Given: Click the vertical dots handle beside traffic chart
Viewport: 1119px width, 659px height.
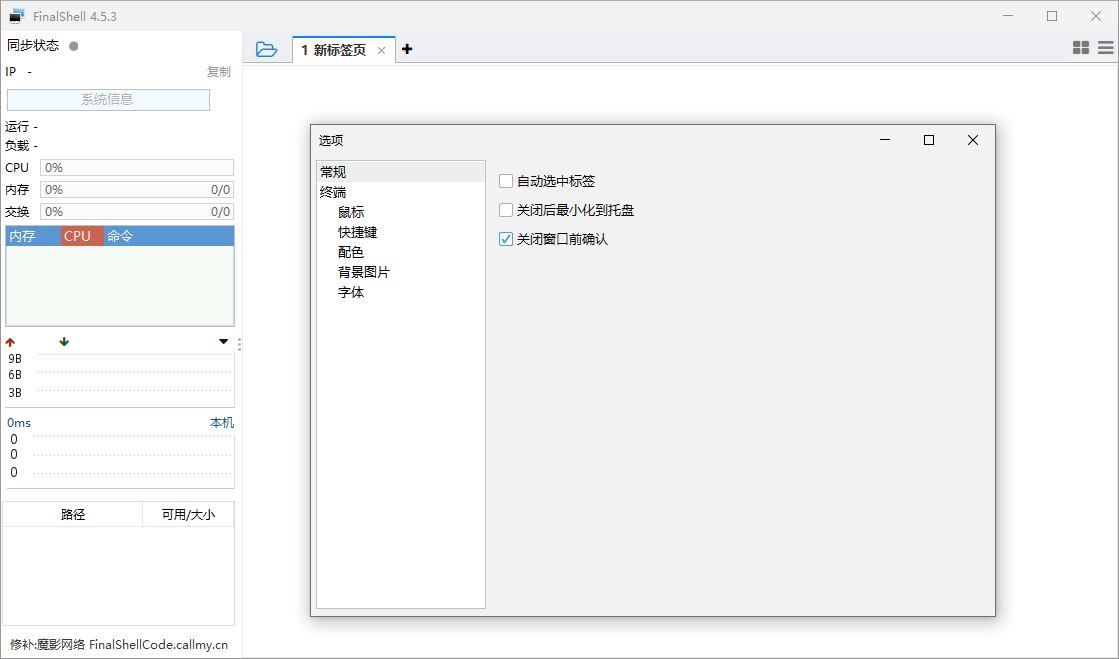Looking at the screenshot, I should (239, 344).
